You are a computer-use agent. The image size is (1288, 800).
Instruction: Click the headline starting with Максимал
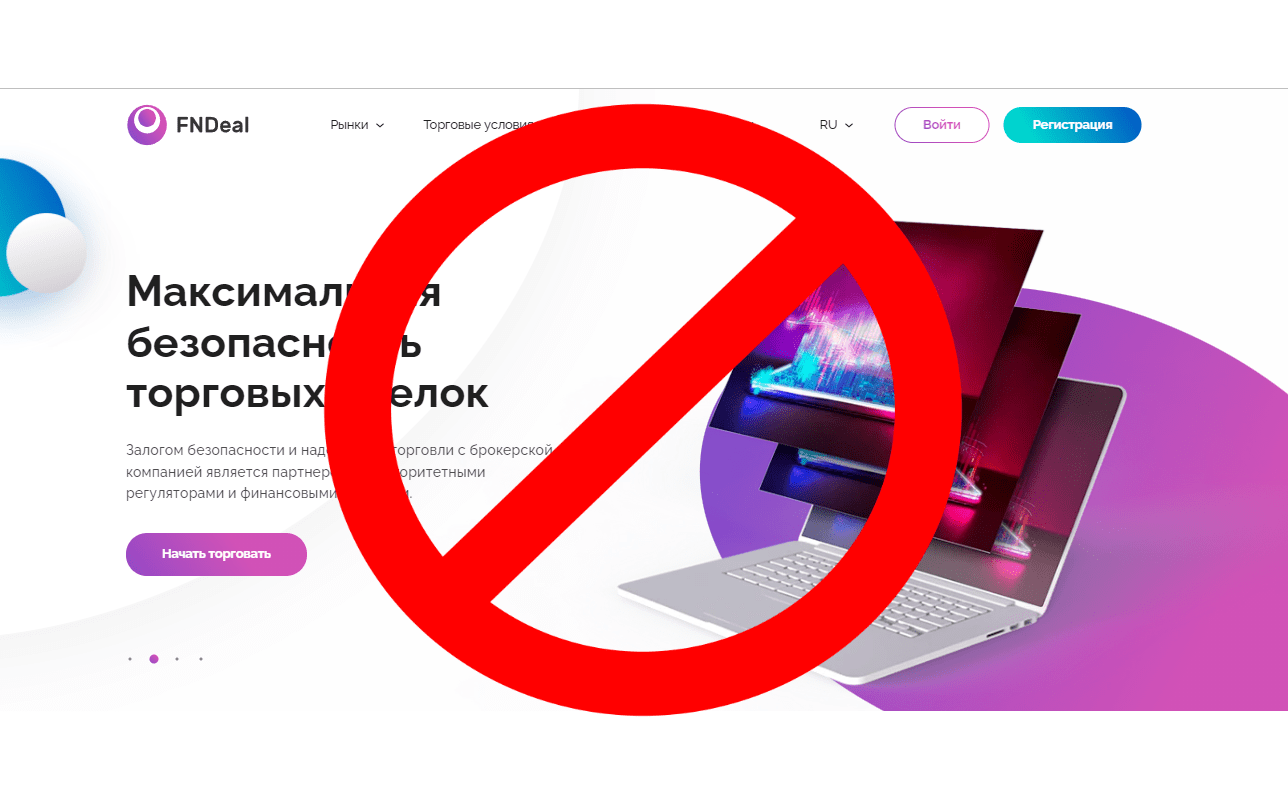coord(308,342)
